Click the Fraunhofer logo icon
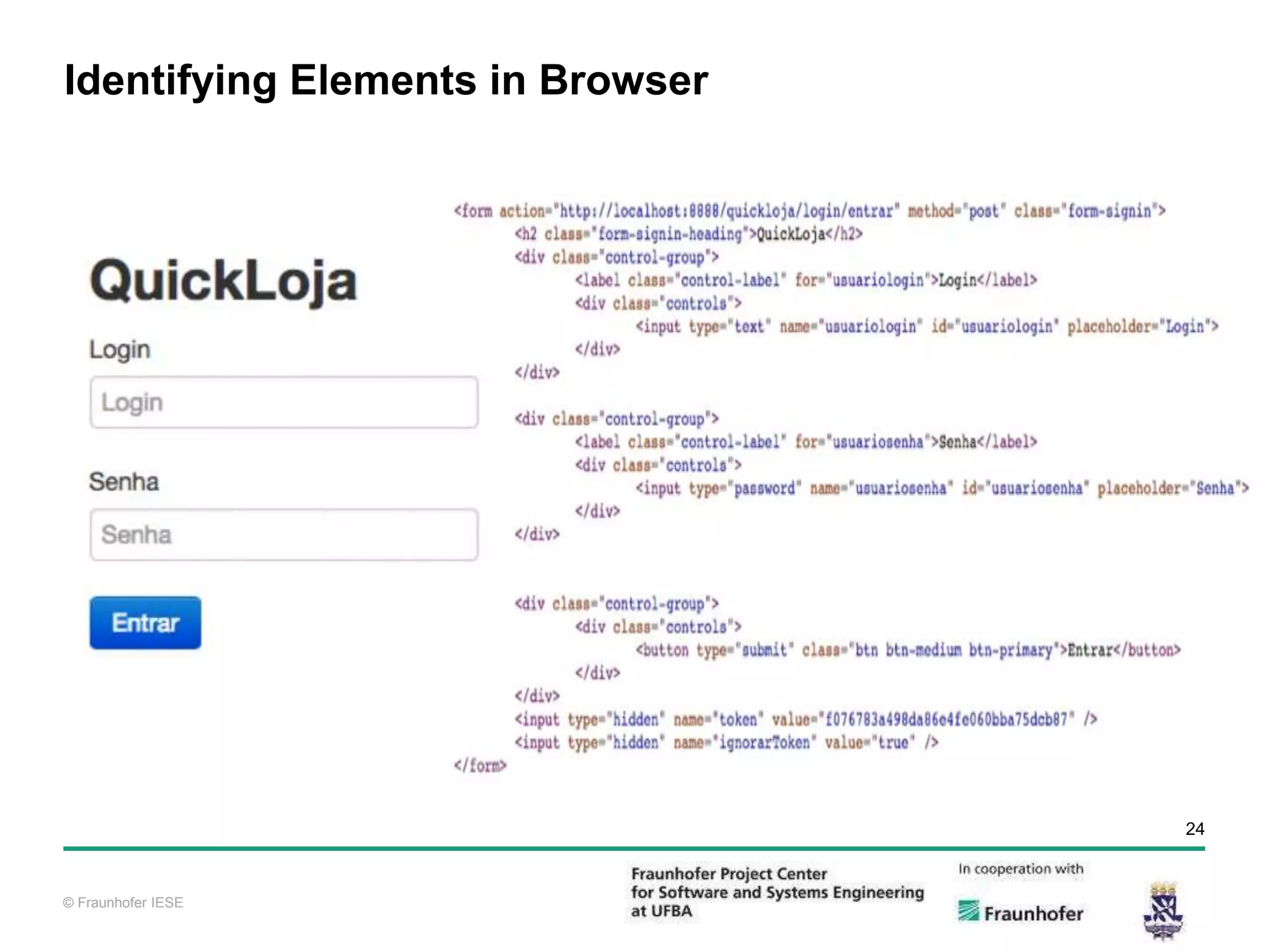 (x=968, y=911)
